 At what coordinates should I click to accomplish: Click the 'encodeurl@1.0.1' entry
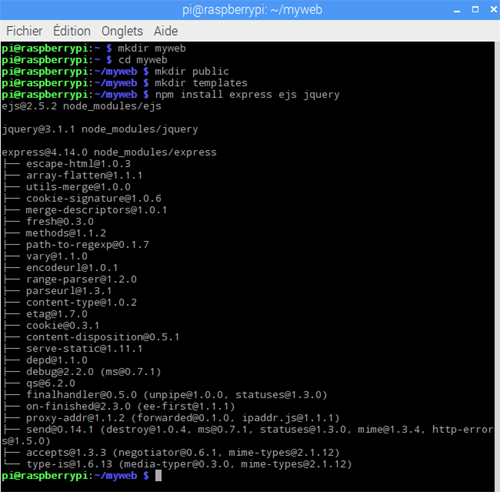click(x=72, y=268)
